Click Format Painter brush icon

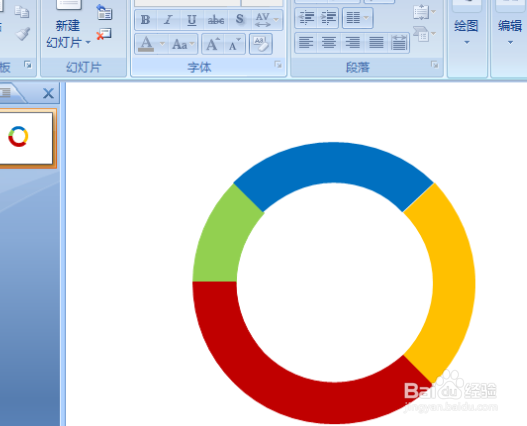click(23, 34)
